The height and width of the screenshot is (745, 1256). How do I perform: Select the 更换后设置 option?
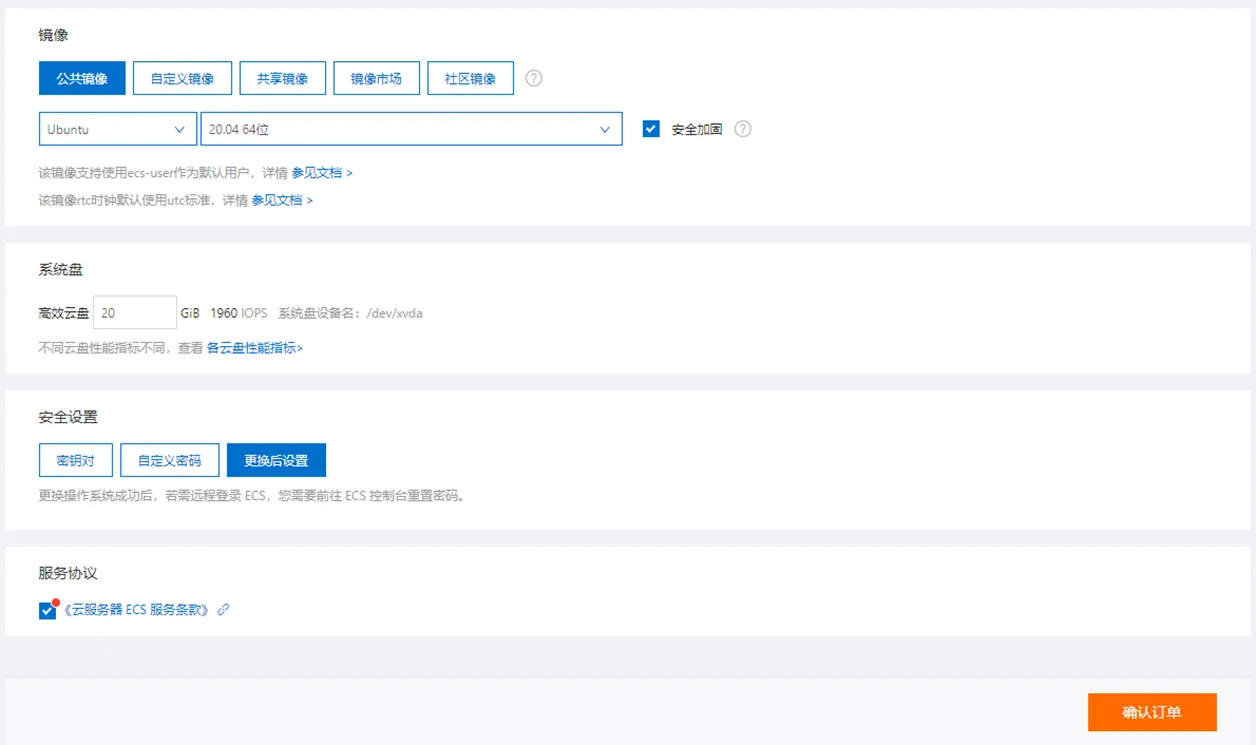click(x=276, y=460)
